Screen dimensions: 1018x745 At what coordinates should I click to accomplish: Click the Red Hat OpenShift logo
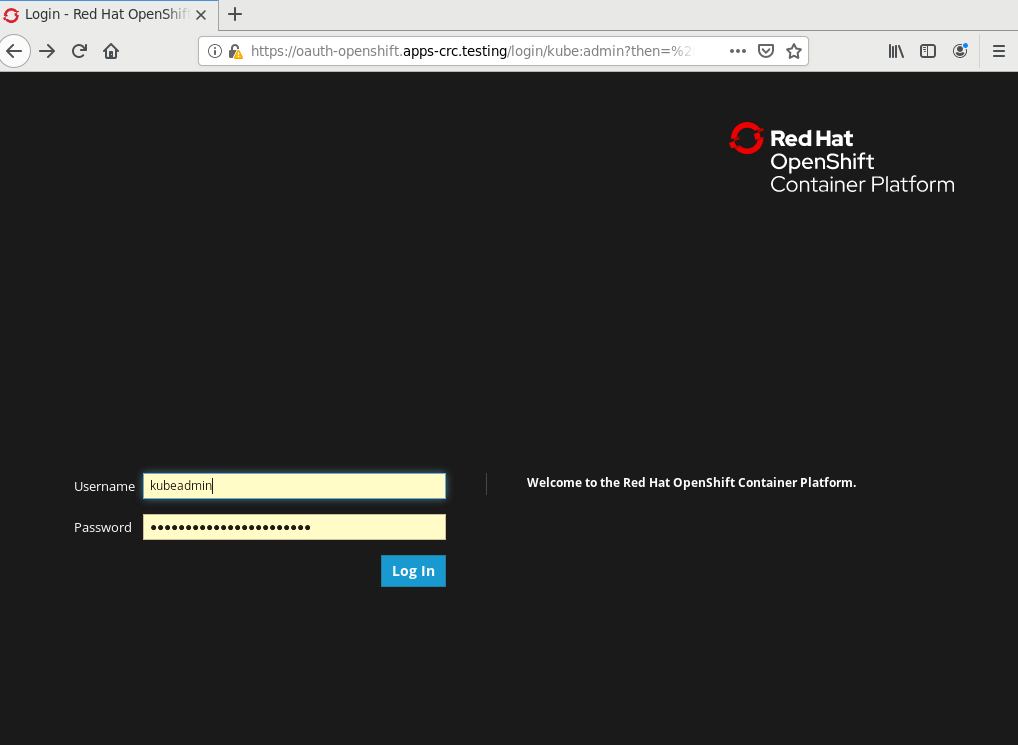click(841, 158)
